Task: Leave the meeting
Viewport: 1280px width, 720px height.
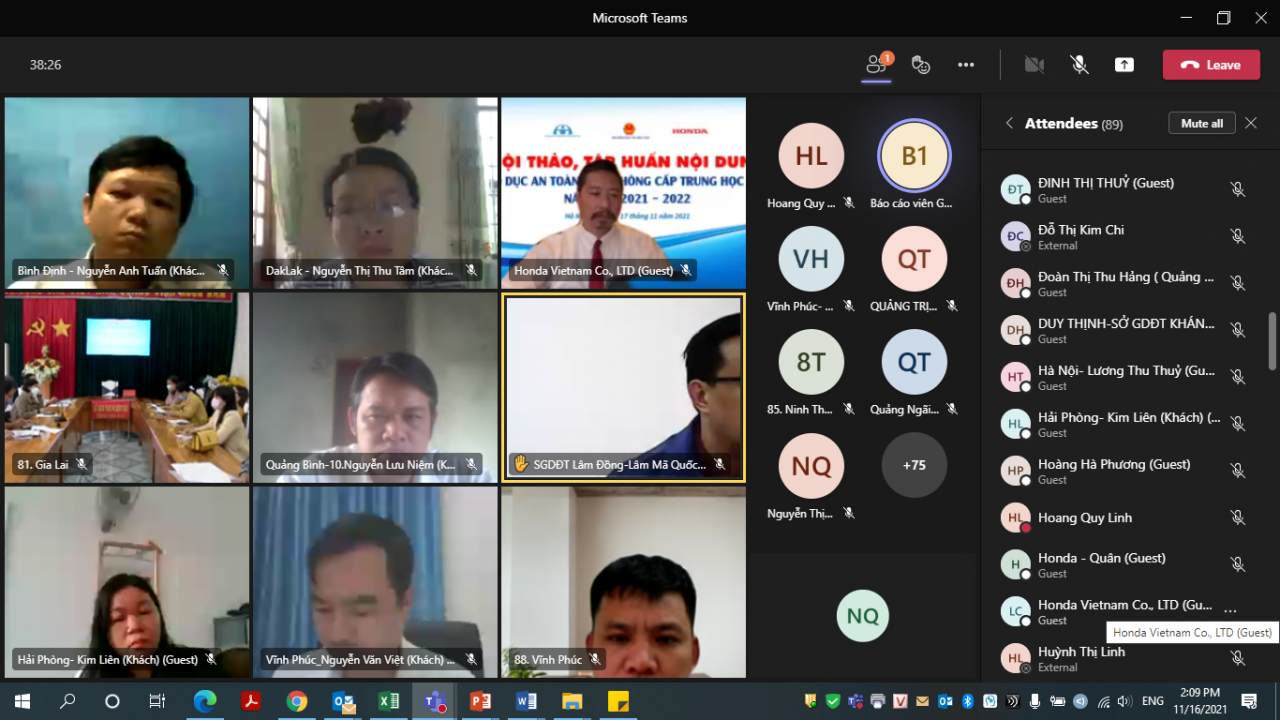Action: point(1210,65)
